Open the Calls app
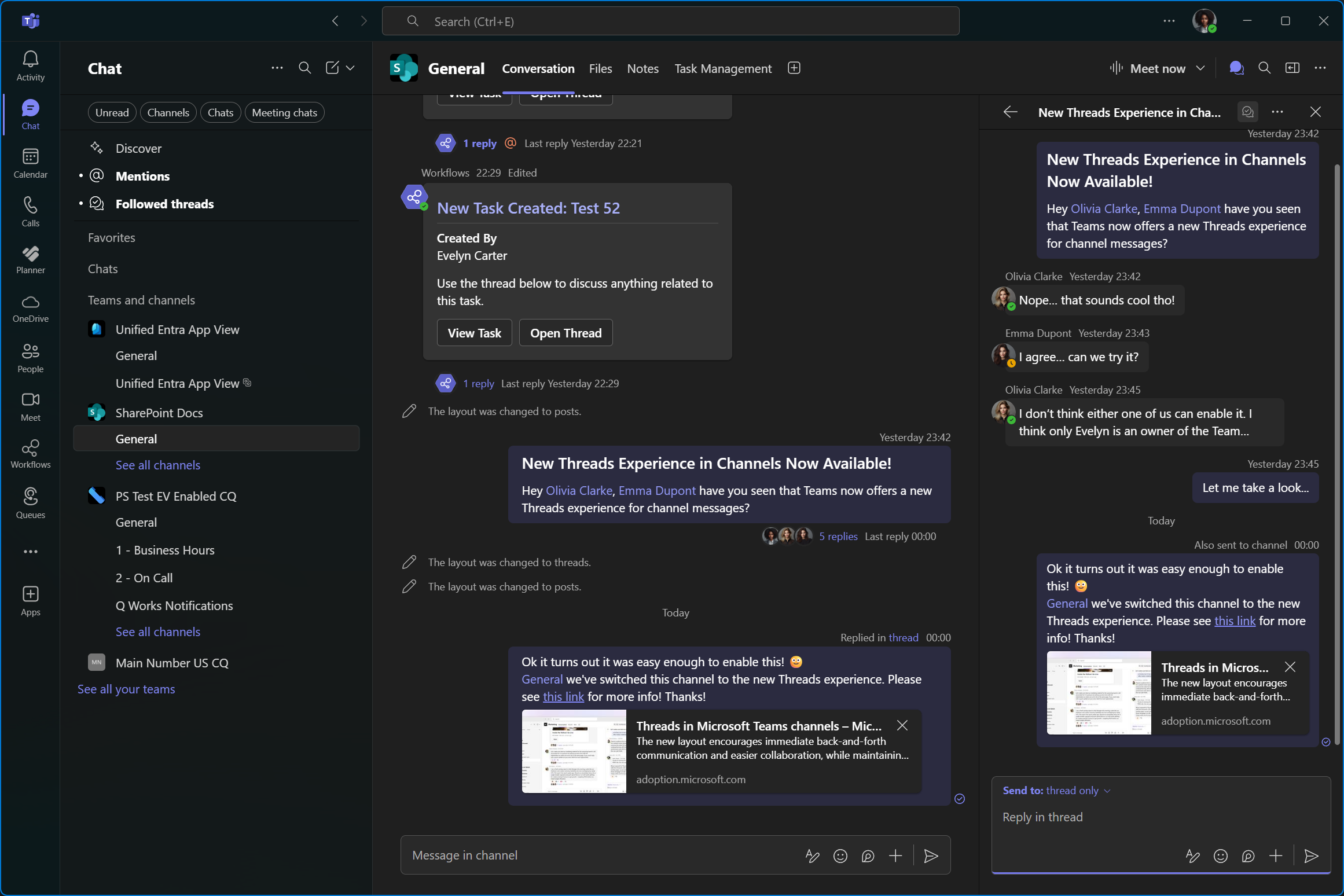 pos(30,212)
